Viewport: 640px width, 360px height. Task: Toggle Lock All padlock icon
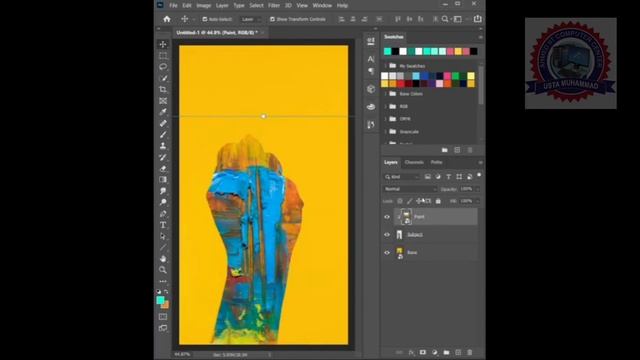pos(438,201)
